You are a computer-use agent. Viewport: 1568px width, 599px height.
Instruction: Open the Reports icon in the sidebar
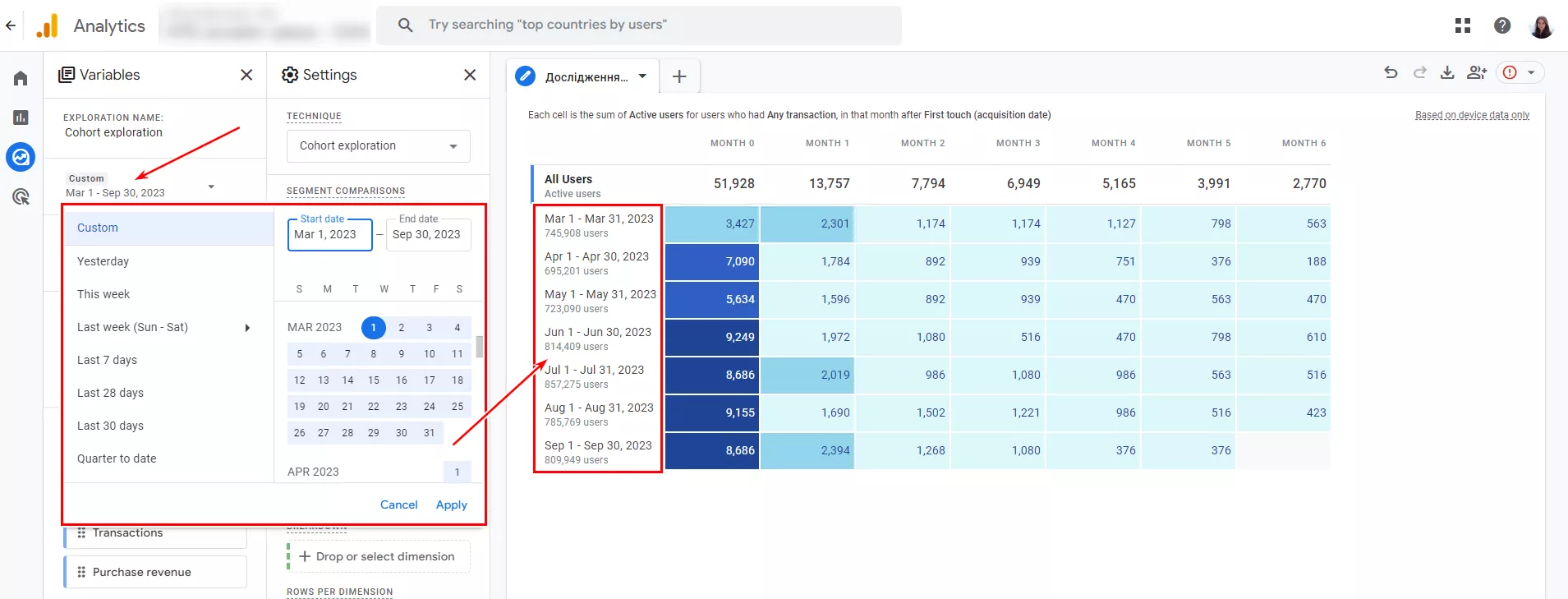(21, 117)
